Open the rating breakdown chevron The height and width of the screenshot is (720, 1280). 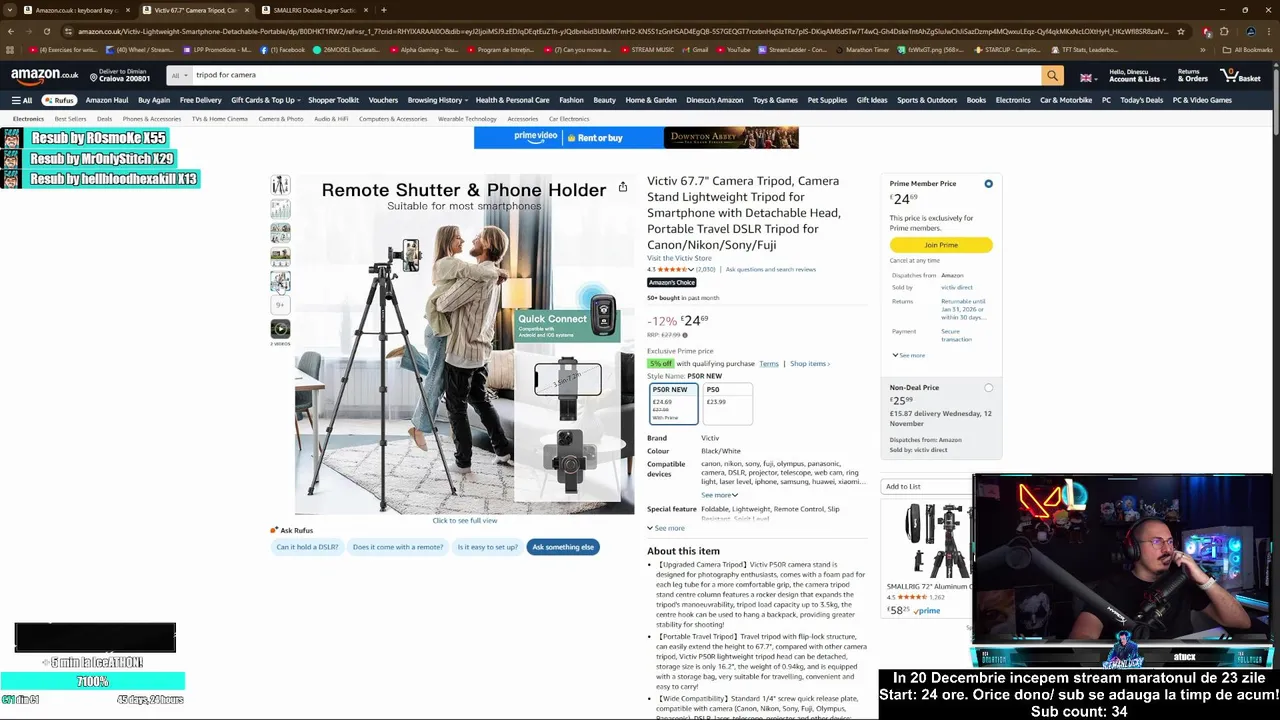point(691,270)
